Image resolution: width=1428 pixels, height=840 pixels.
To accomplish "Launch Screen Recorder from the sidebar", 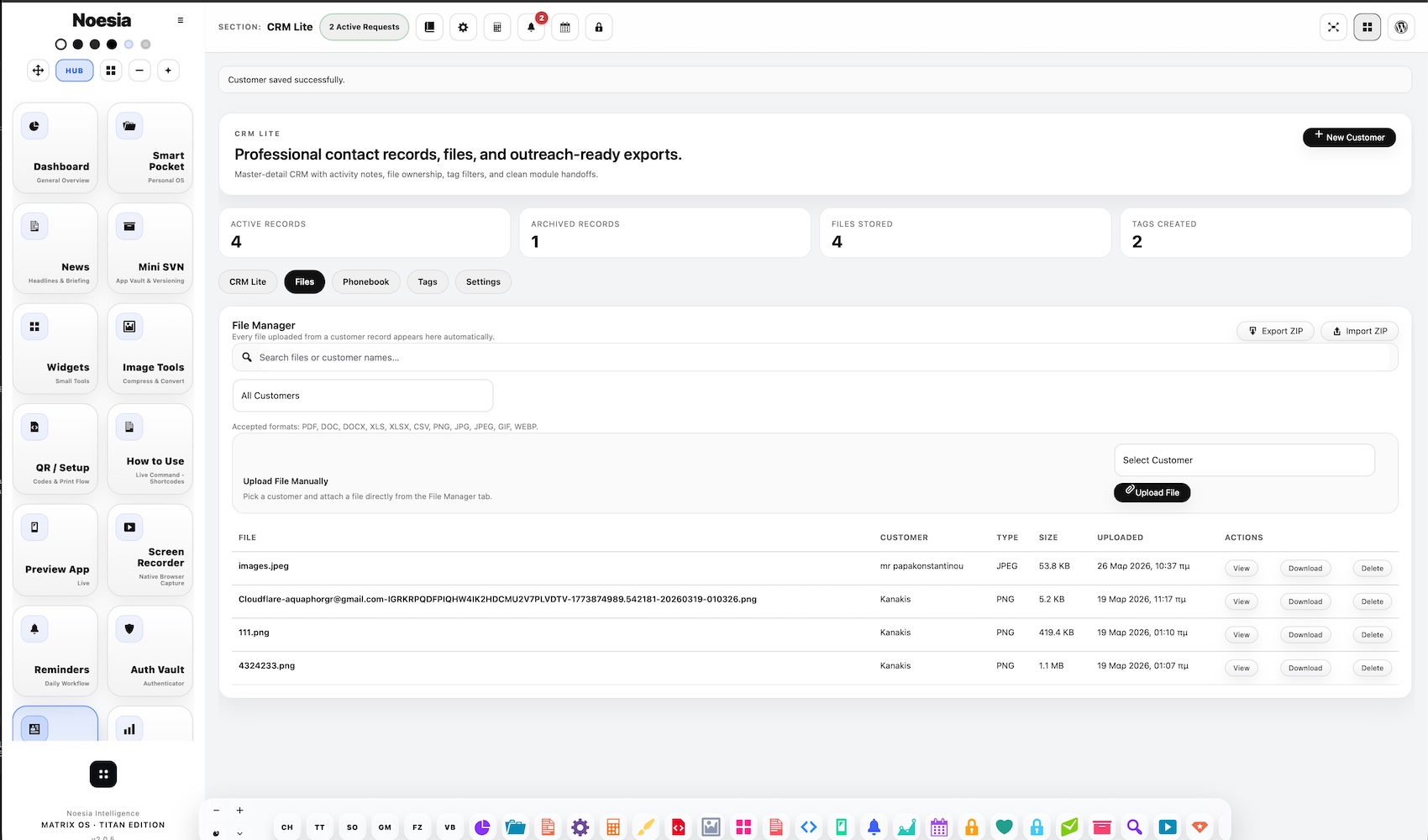I will pos(150,550).
